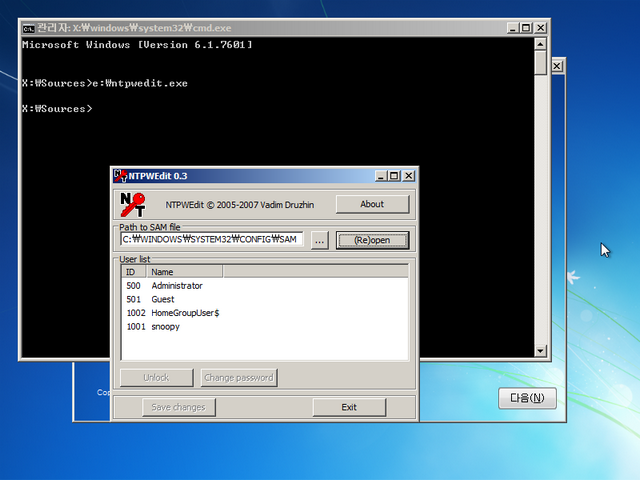This screenshot has width=640, height=480.
Task: Click the Unlock button
Action: [156, 378]
